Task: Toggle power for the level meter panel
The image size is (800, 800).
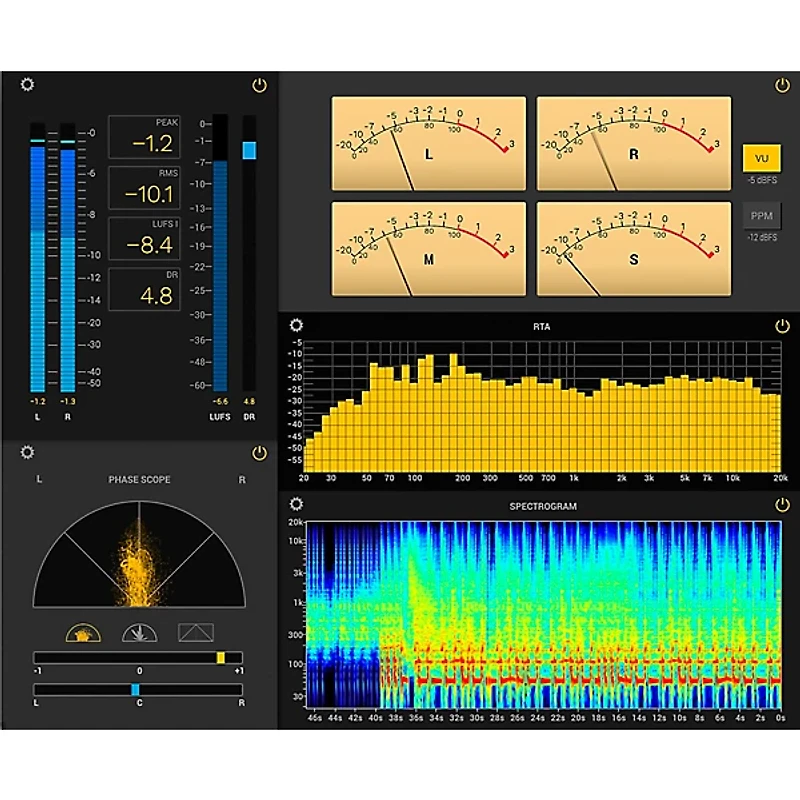Action: pyautogui.click(x=260, y=85)
